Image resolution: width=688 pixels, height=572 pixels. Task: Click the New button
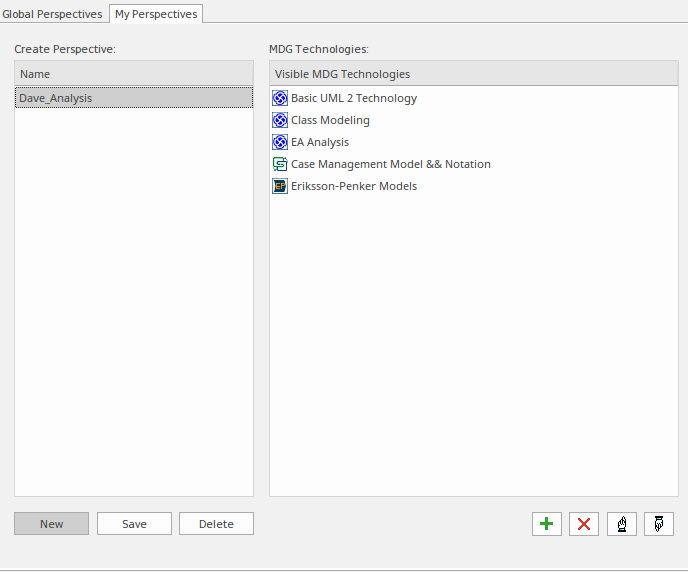click(x=51, y=524)
